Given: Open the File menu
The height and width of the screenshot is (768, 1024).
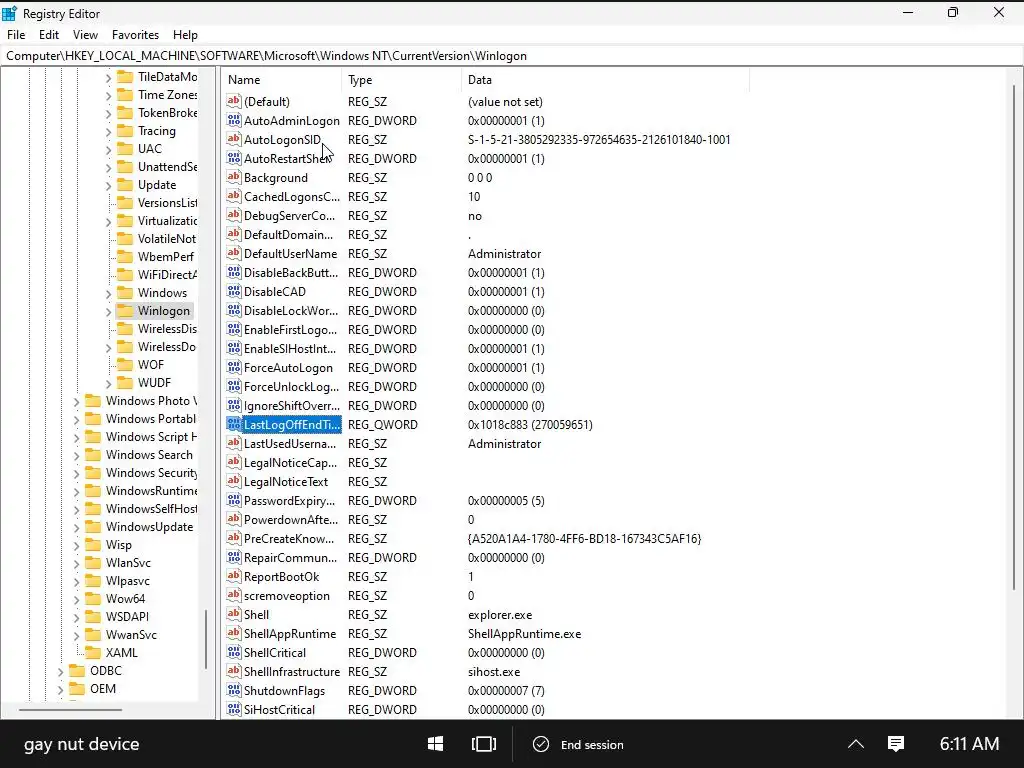Looking at the screenshot, I should point(16,35).
